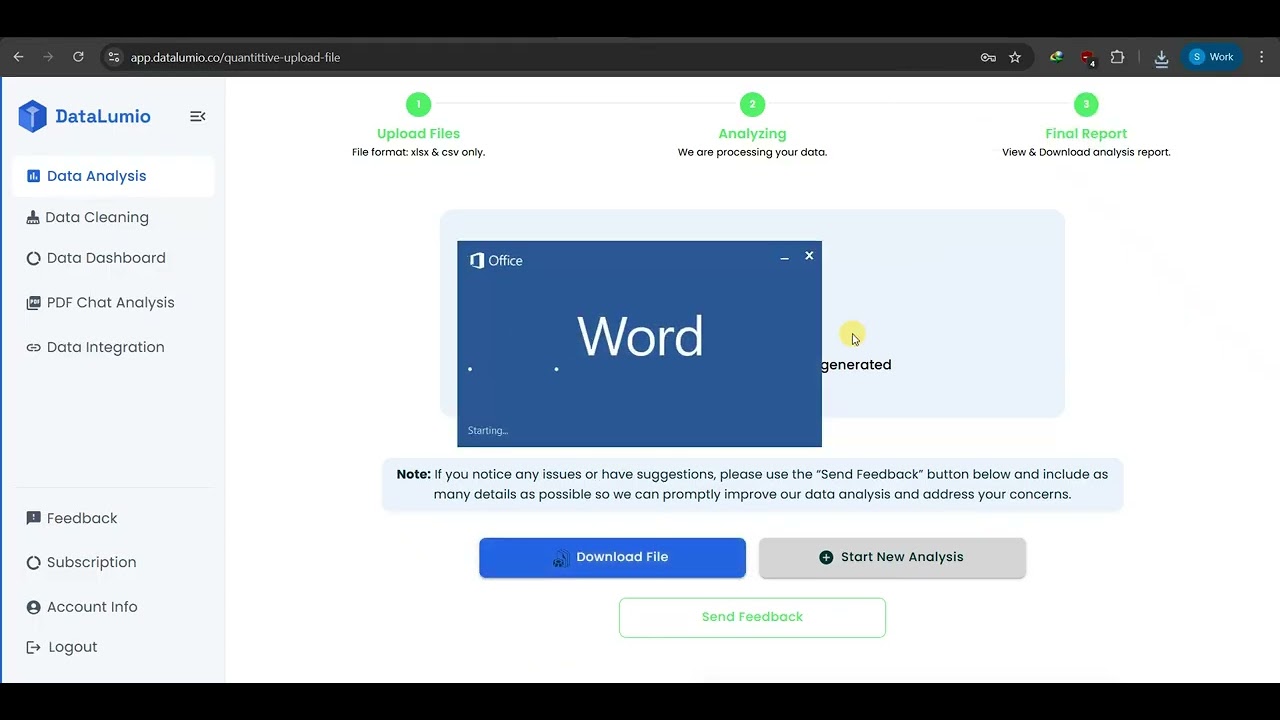The width and height of the screenshot is (1280, 720).
Task: Close the Word splash screen
Action: [x=809, y=256]
